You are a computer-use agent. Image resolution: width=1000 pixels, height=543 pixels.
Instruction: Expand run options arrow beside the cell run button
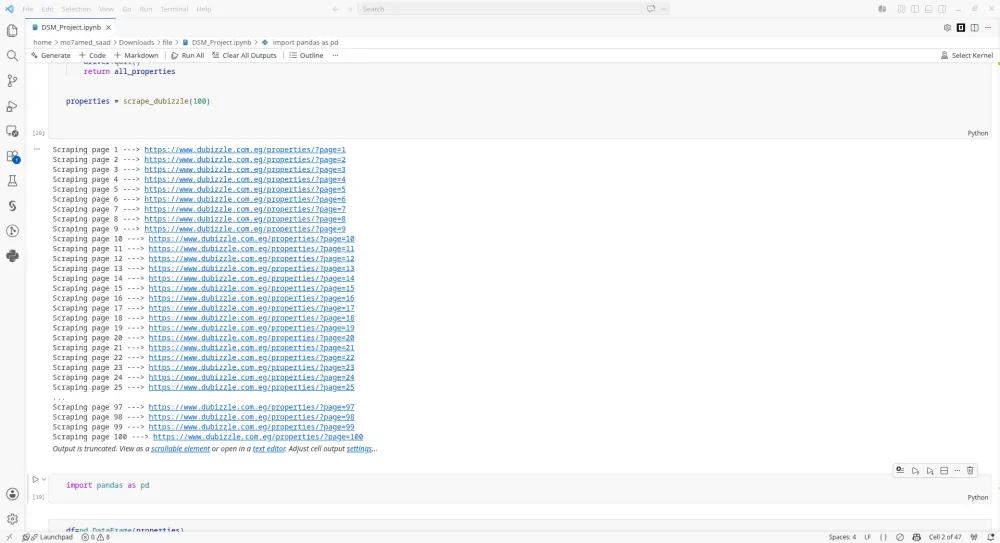44,479
